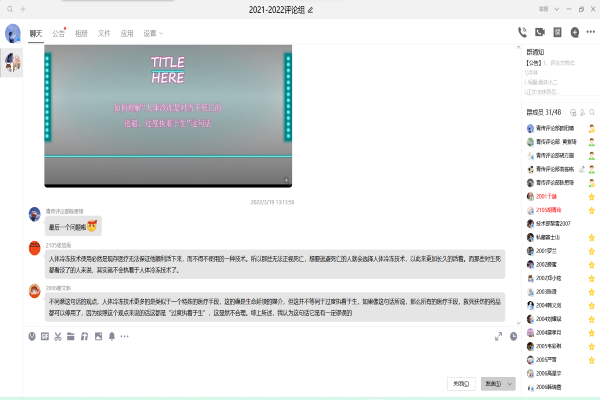Viewport: 600px width, 400px height.
Task: Start a group voice call
Action: [x=523, y=33]
